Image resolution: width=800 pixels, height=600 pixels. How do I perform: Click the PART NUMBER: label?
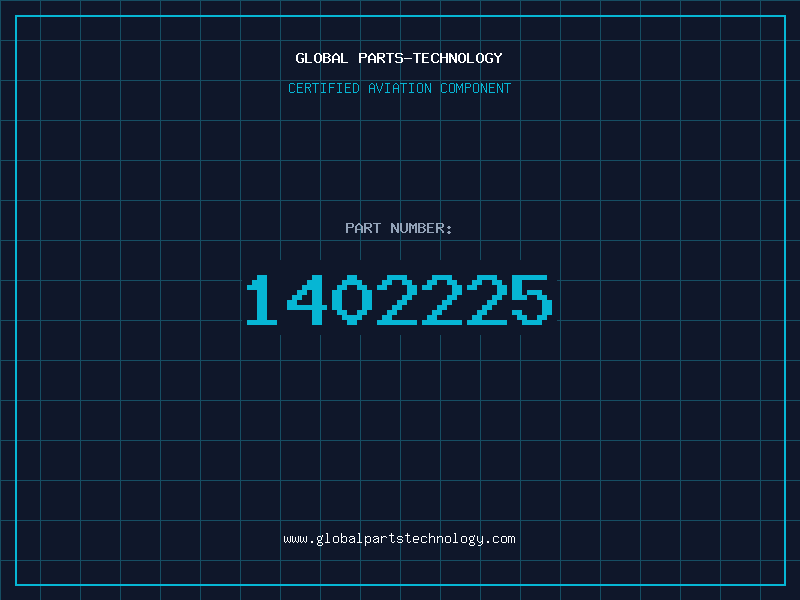(398, 228)
